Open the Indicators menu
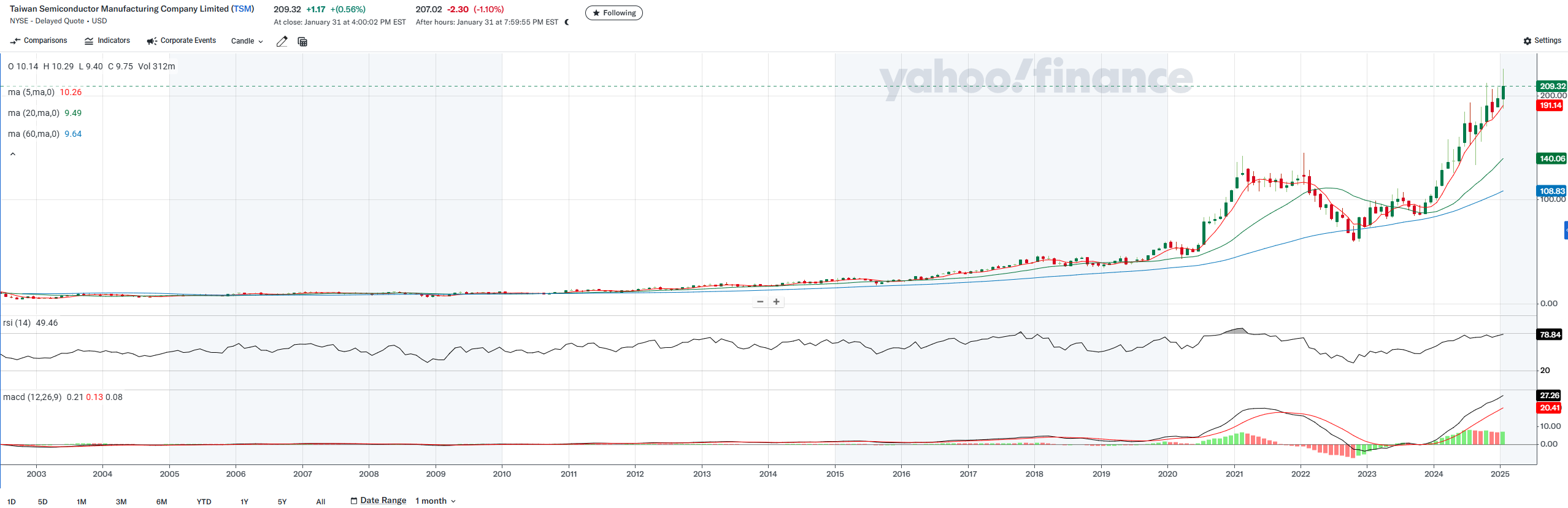 point(107,40)
